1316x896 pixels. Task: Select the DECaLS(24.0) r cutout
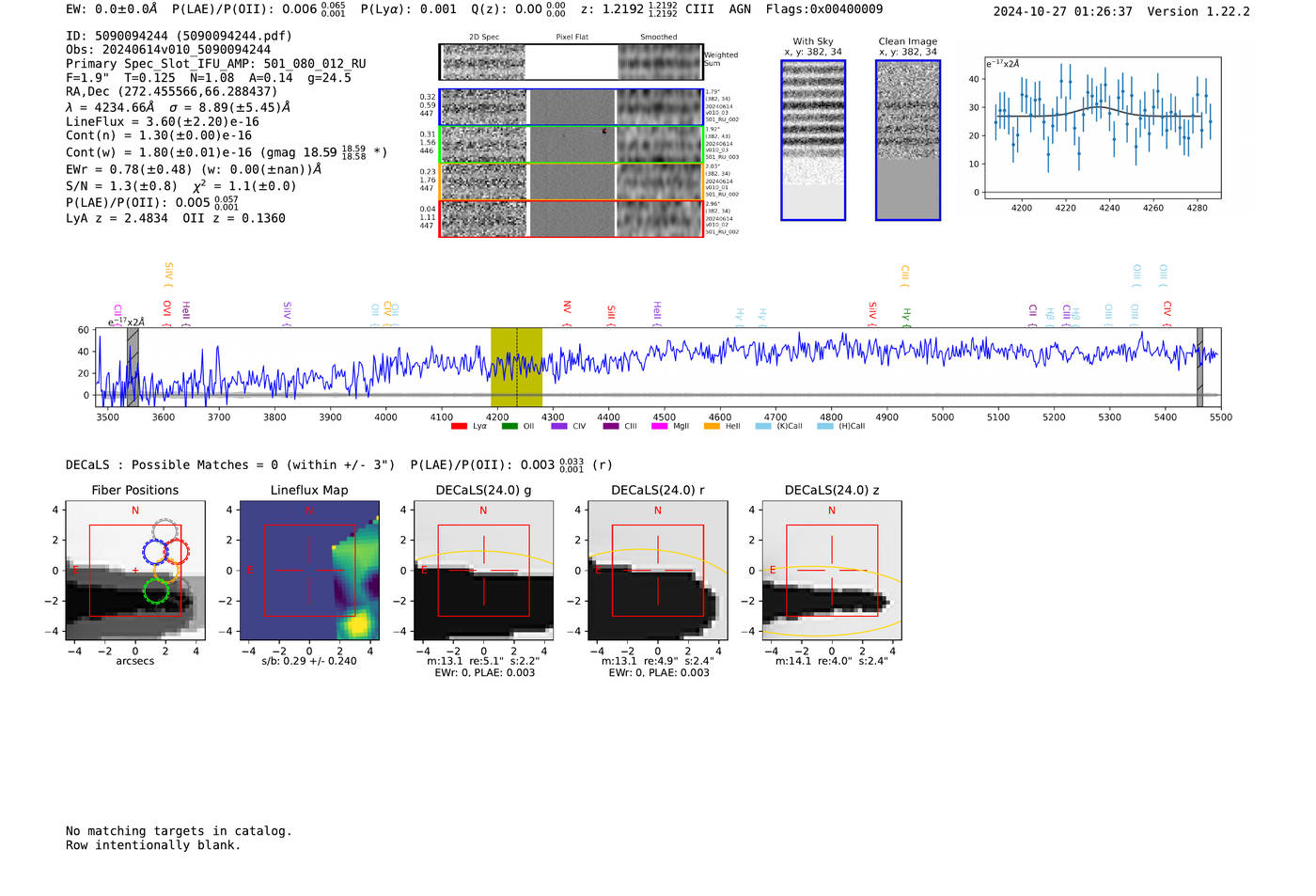pos(657,571)
